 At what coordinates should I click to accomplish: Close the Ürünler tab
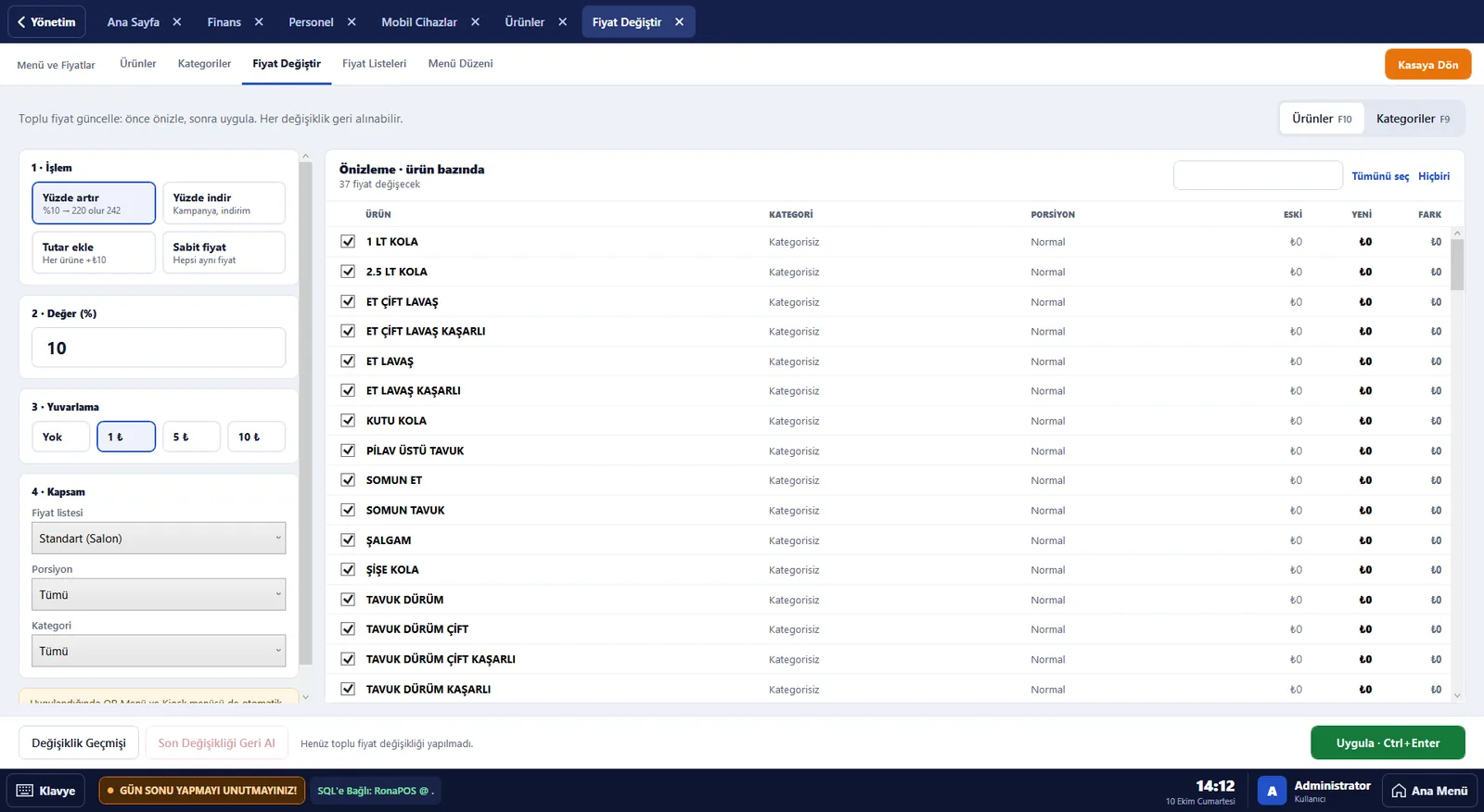click(x=562, y=22)
